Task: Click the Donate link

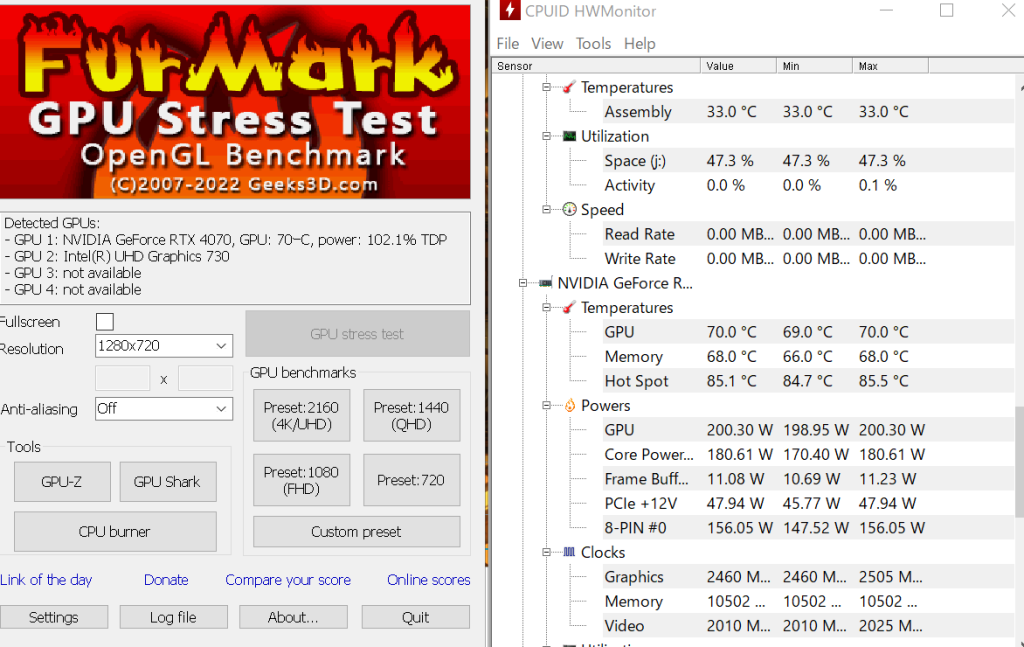Action: (x=166, y=580)
